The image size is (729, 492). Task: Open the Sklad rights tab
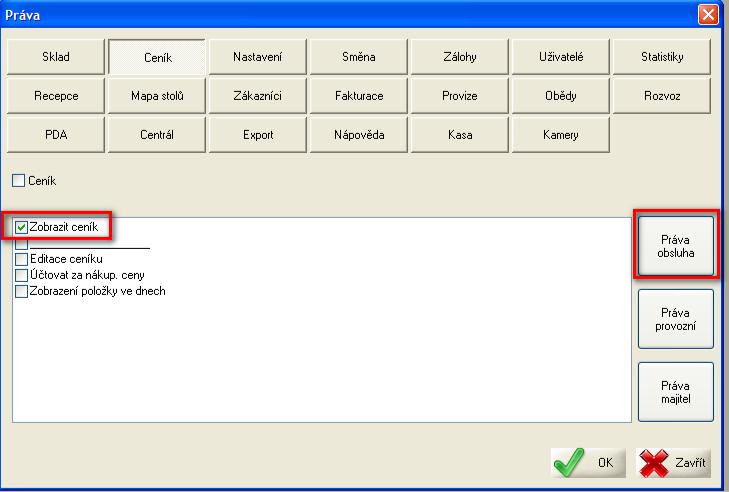56,58
